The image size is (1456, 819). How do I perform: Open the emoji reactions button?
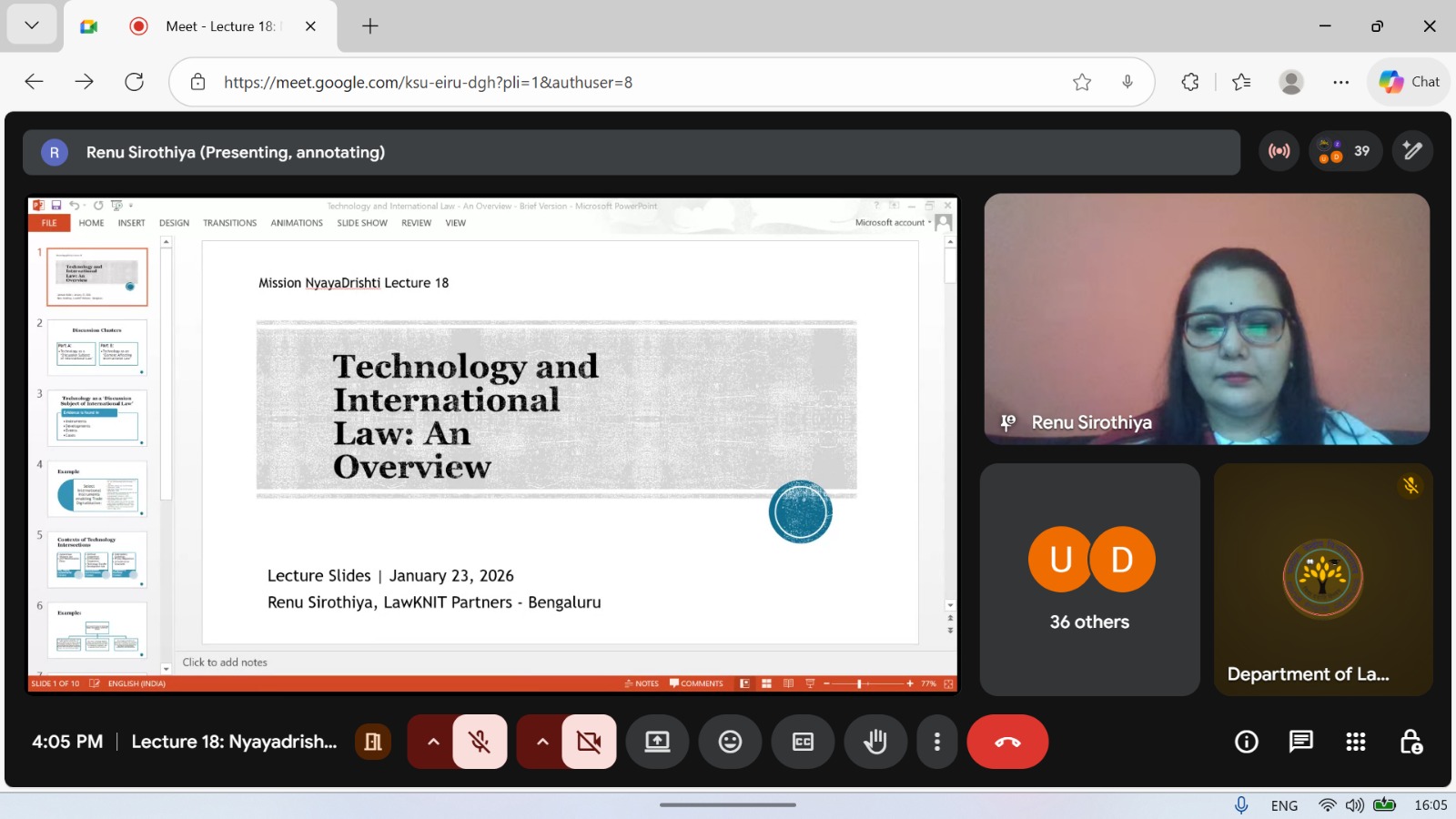click(x=730, y=742)
